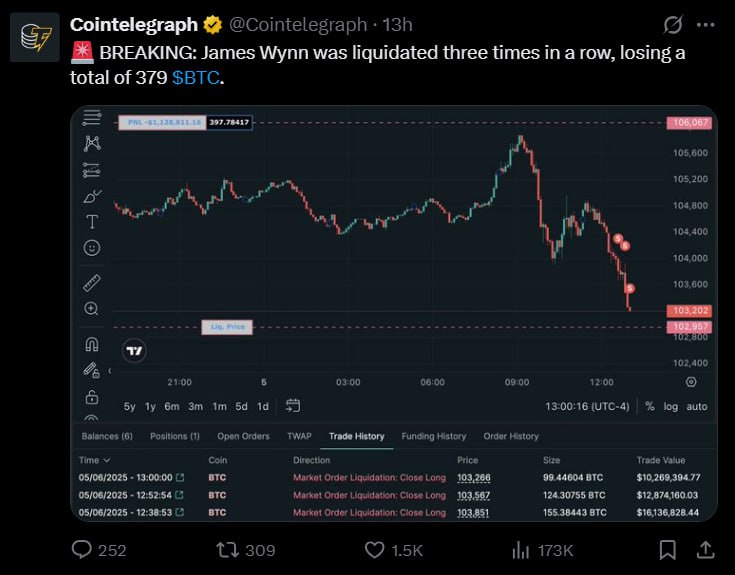Collapse the drawing toolbar arrow
Image resolution: width=735 pixels, height=575 pixels.
point(110,371)
